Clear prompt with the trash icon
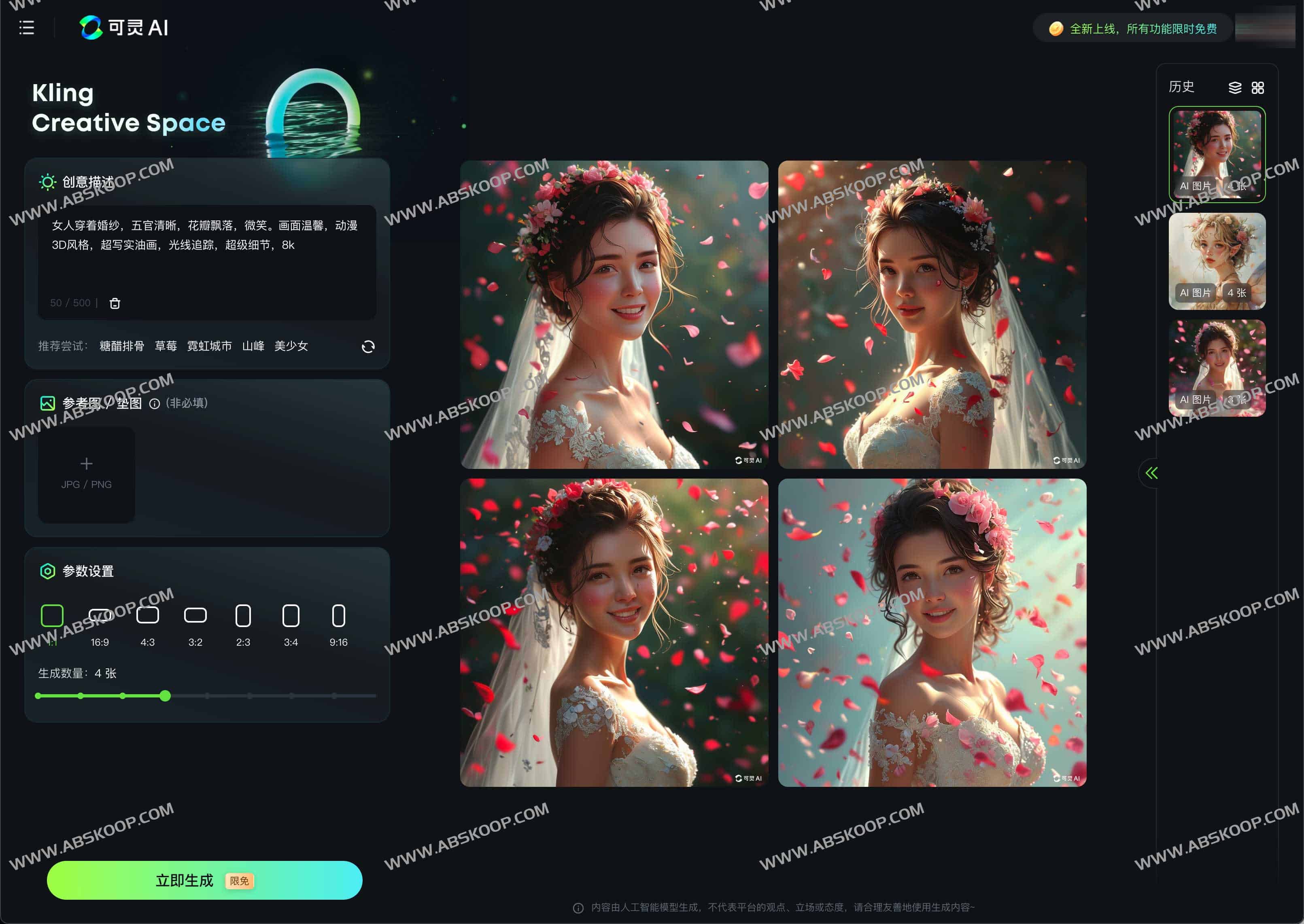Image resolution: width=1304 pixels, height=924 pixels. click(115, 303)
